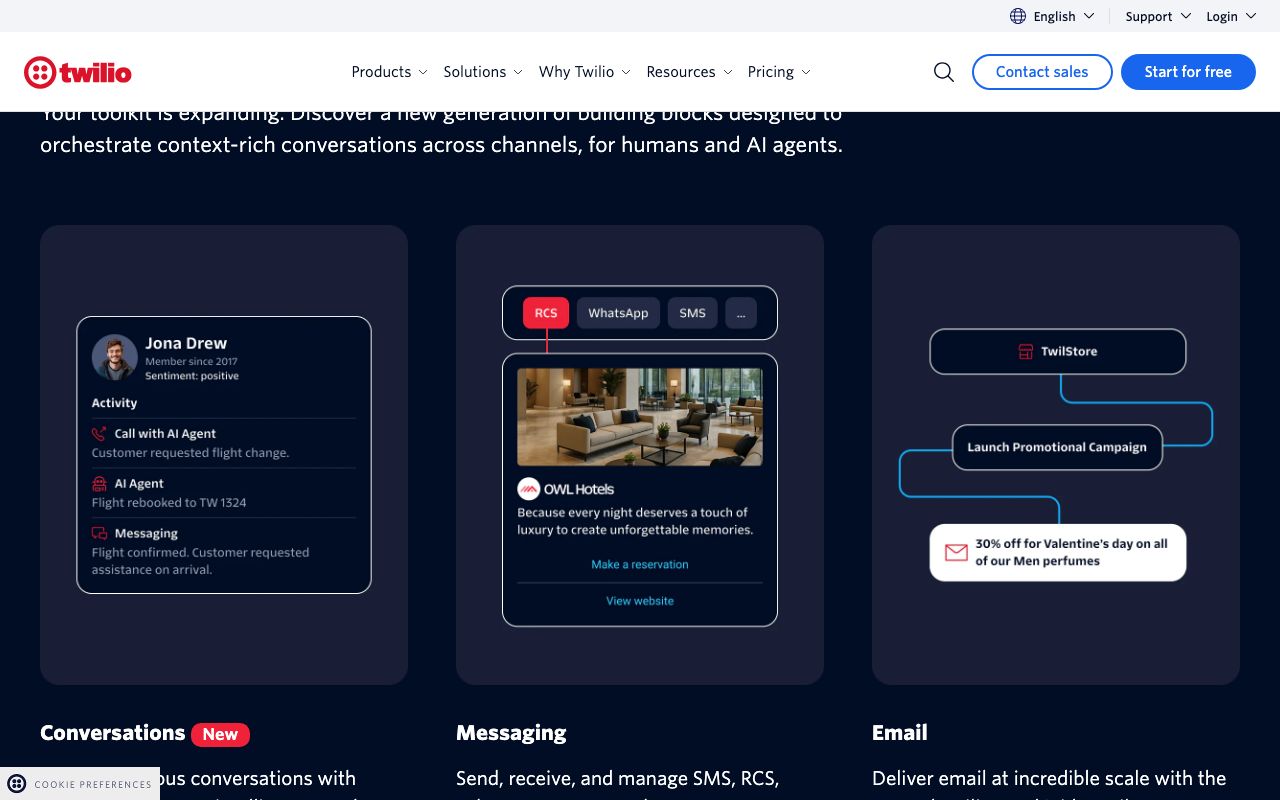Click the globe language icon

tap(1018, 16)
